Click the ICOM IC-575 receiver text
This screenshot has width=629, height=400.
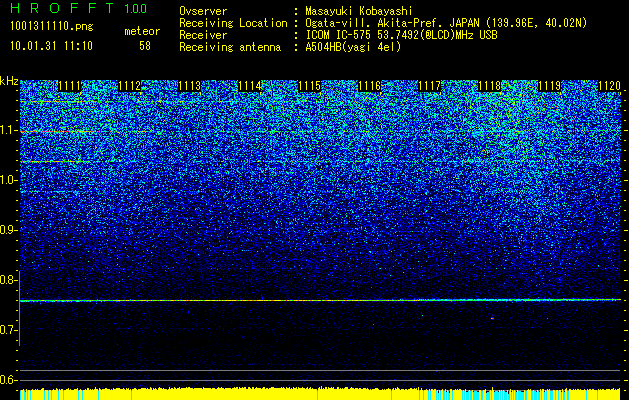(x=401, y=35)
